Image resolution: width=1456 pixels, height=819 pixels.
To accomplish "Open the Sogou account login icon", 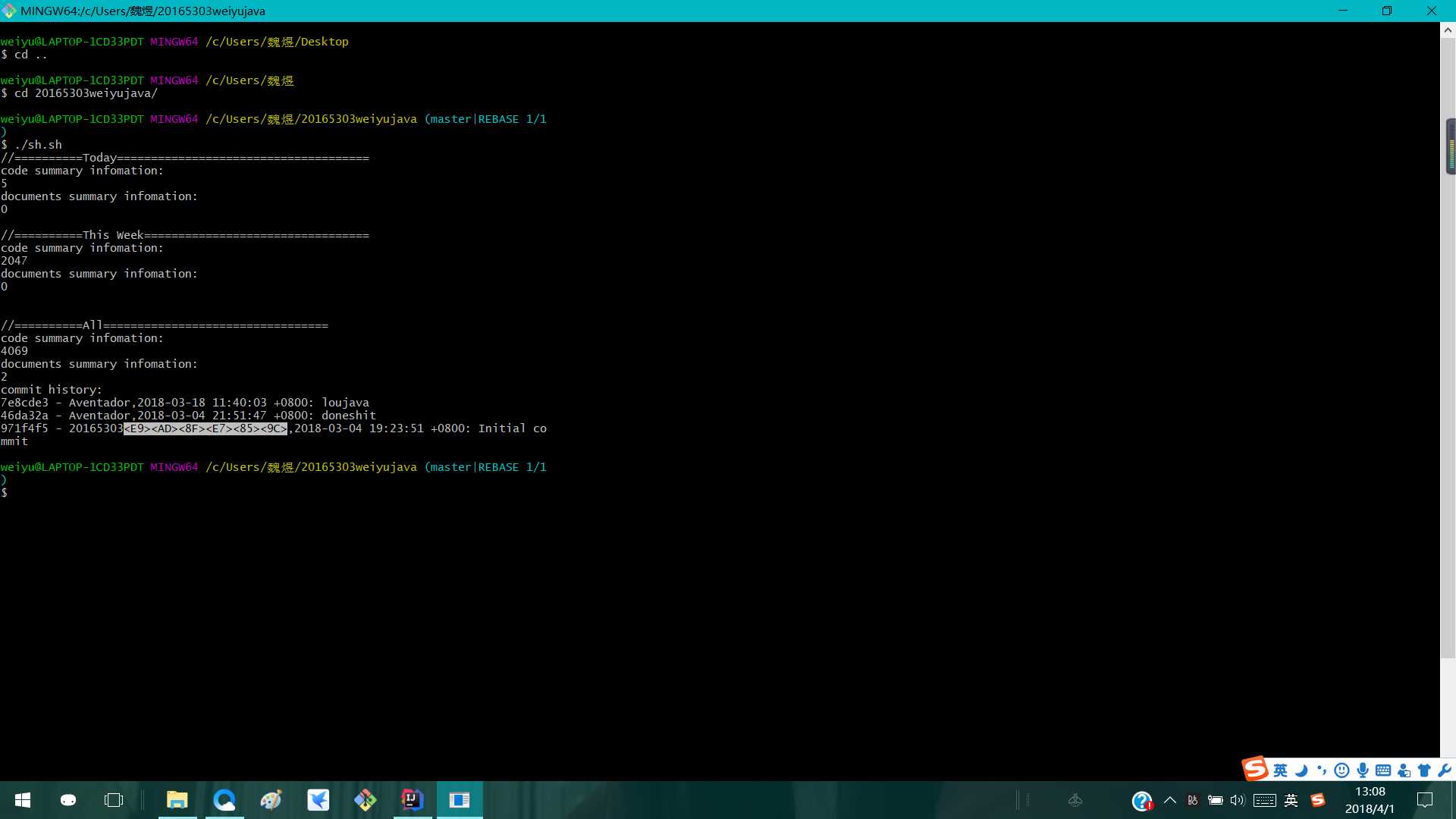I will point(1404,771).
